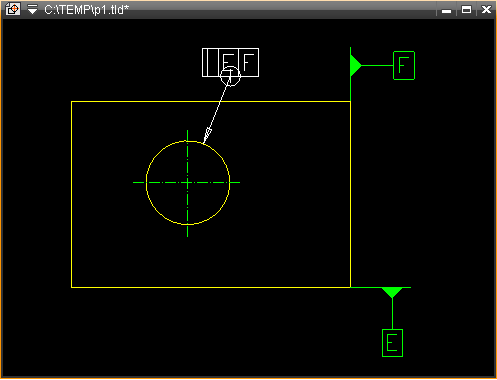The image size is (497, 380).
Task: Minimize the p1.tld document window
Action: tap(447, 10)
